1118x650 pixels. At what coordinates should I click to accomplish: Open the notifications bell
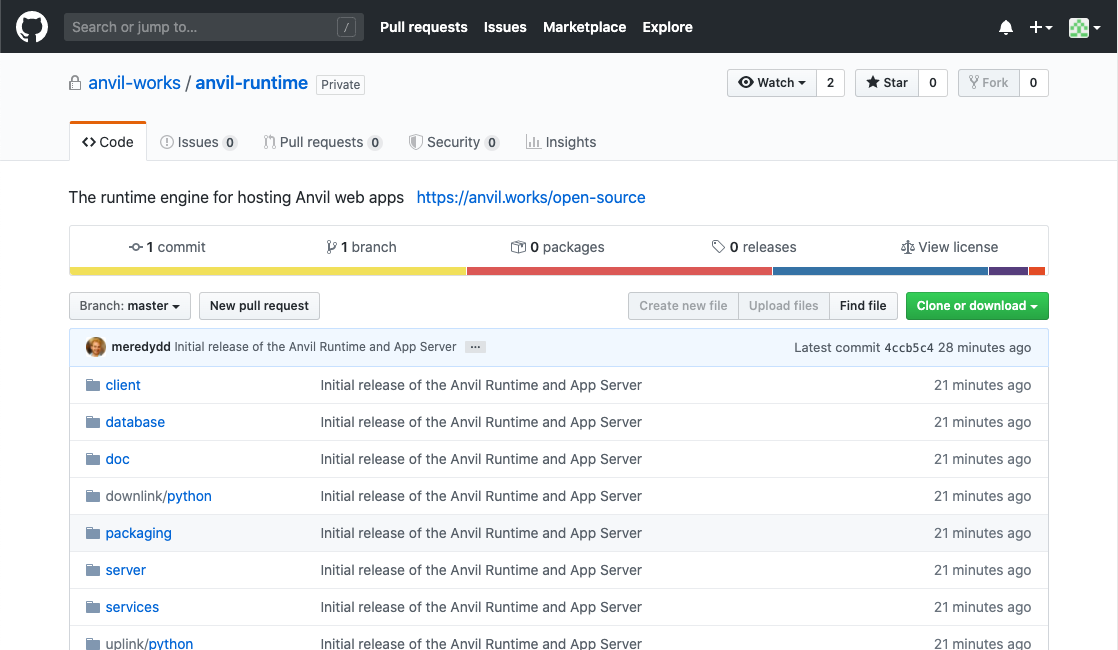point(1006,28)
